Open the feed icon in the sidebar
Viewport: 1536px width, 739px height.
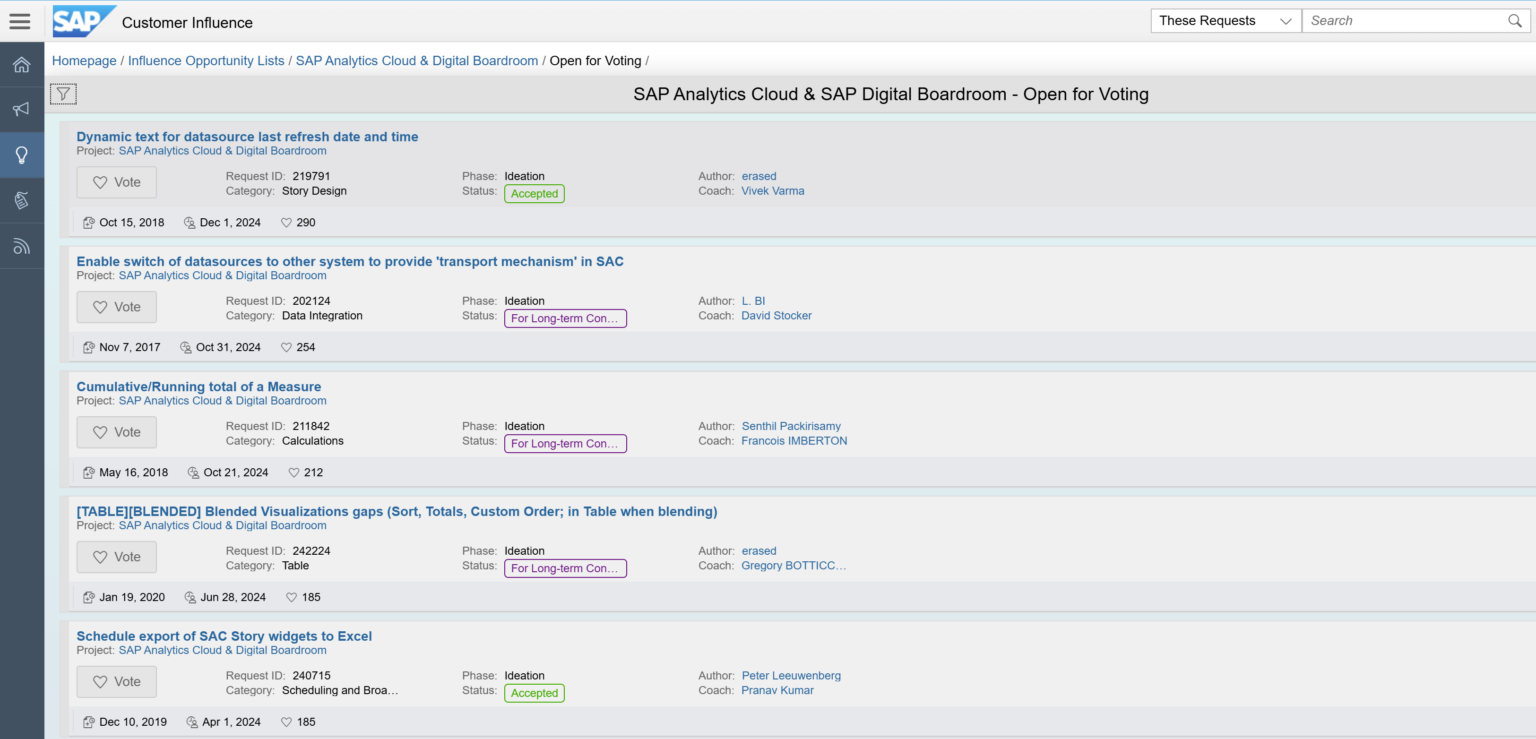point(21,245)
